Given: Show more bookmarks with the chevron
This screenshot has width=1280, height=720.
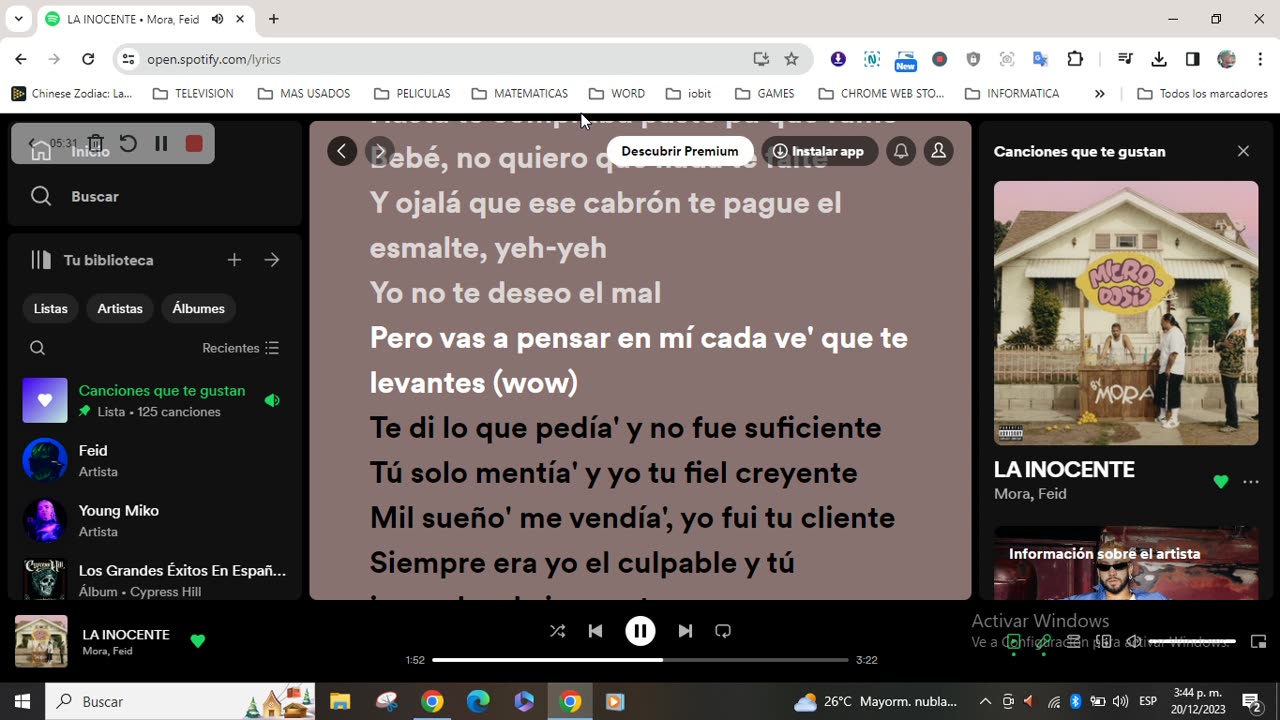Looking at the screenshot, I should (1100, 93).
